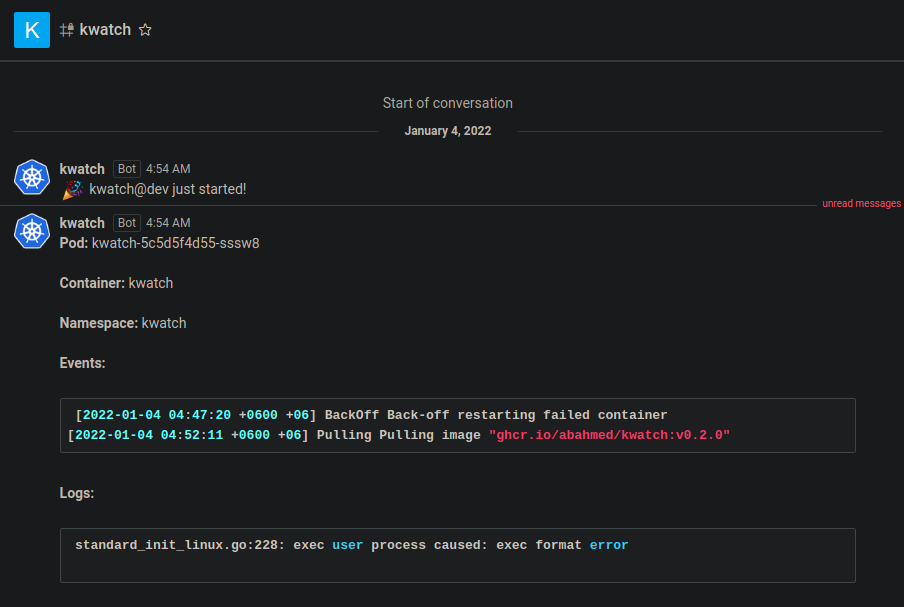Click the channel hash icon beside kwatch title
Image resolution: width=904 pixels, height=607 pixels.
point(67,30)
